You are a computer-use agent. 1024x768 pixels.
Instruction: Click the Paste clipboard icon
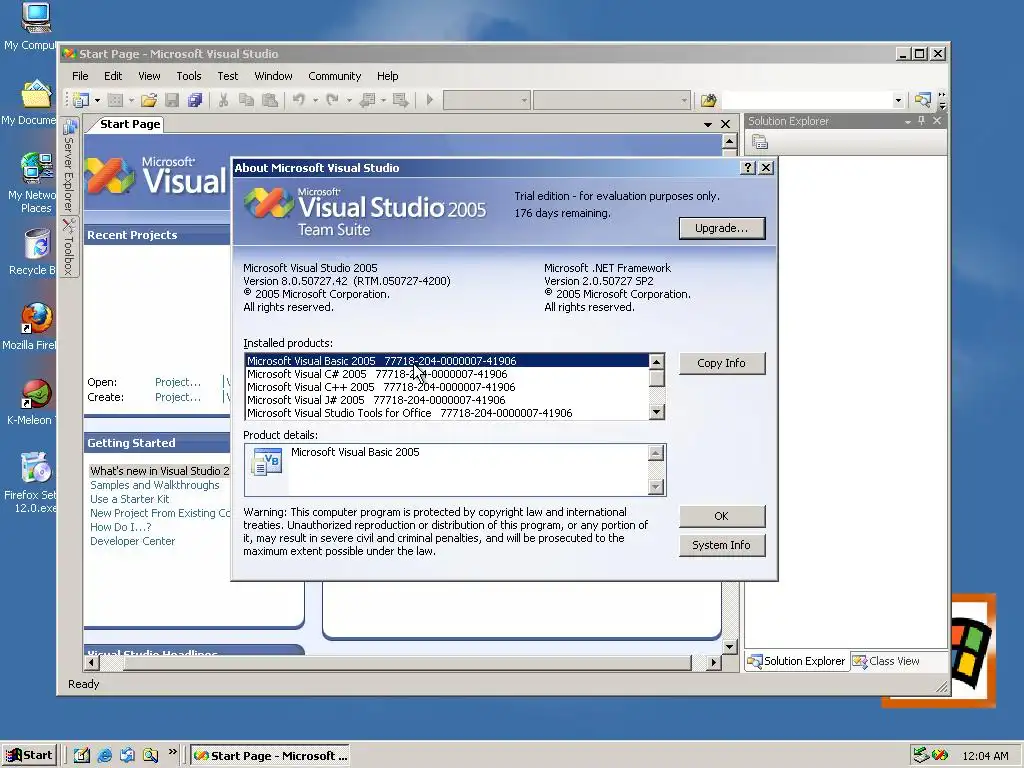click(269, 100)
